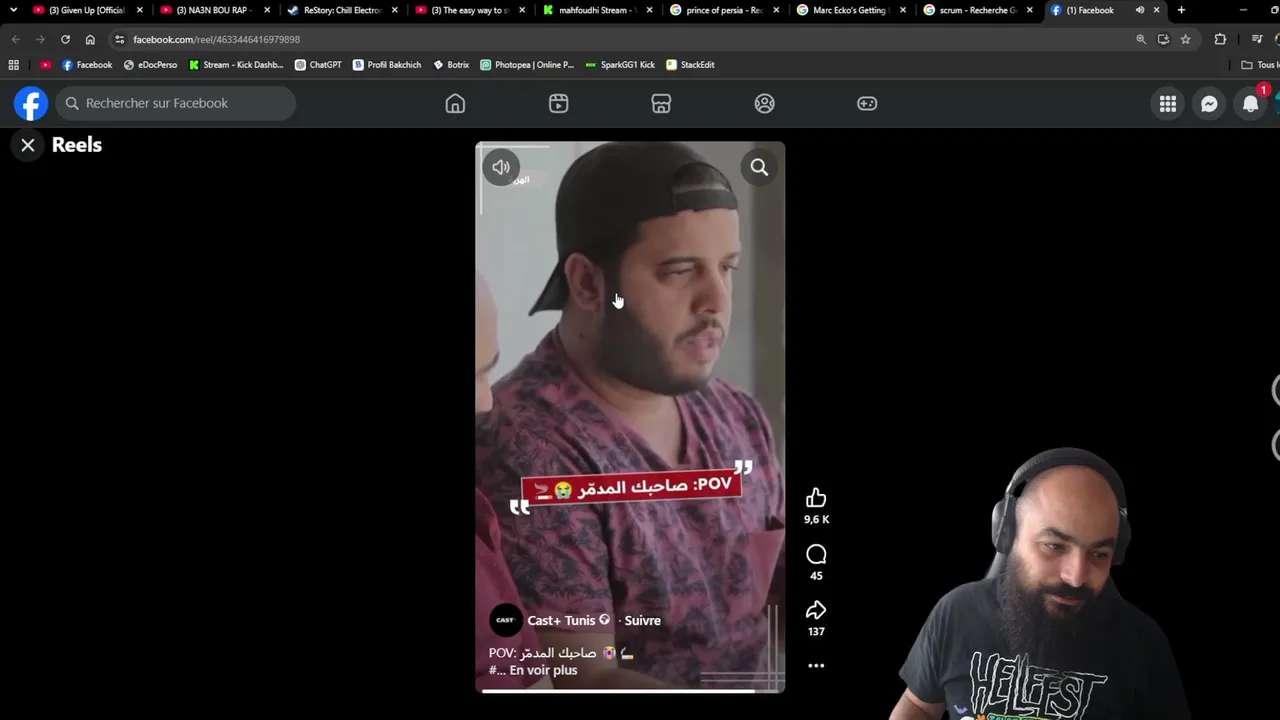
Task: Open the Marketplace storefront icon
Action: [x=661, y=103]
